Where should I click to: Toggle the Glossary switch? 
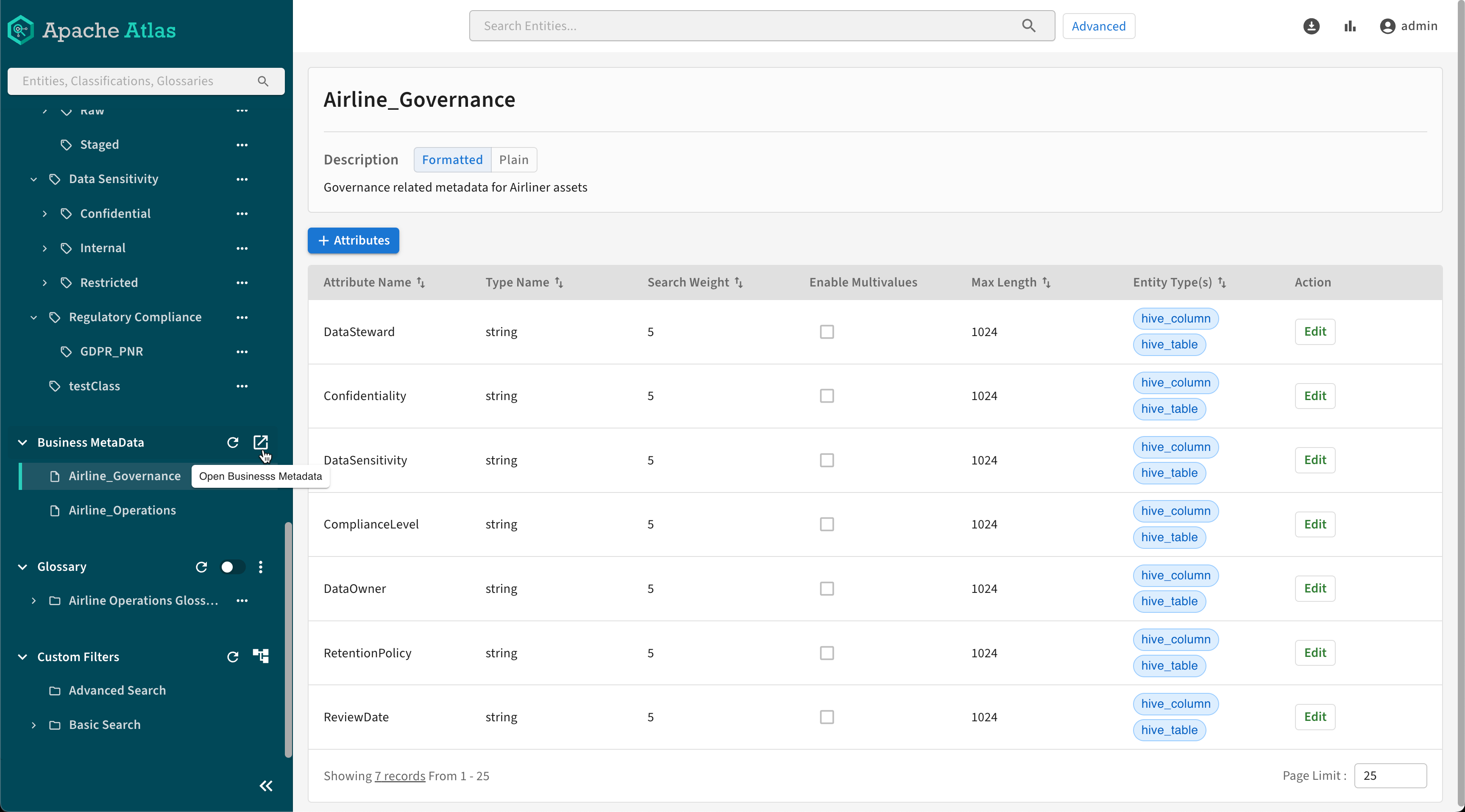(x=232, y=567)
